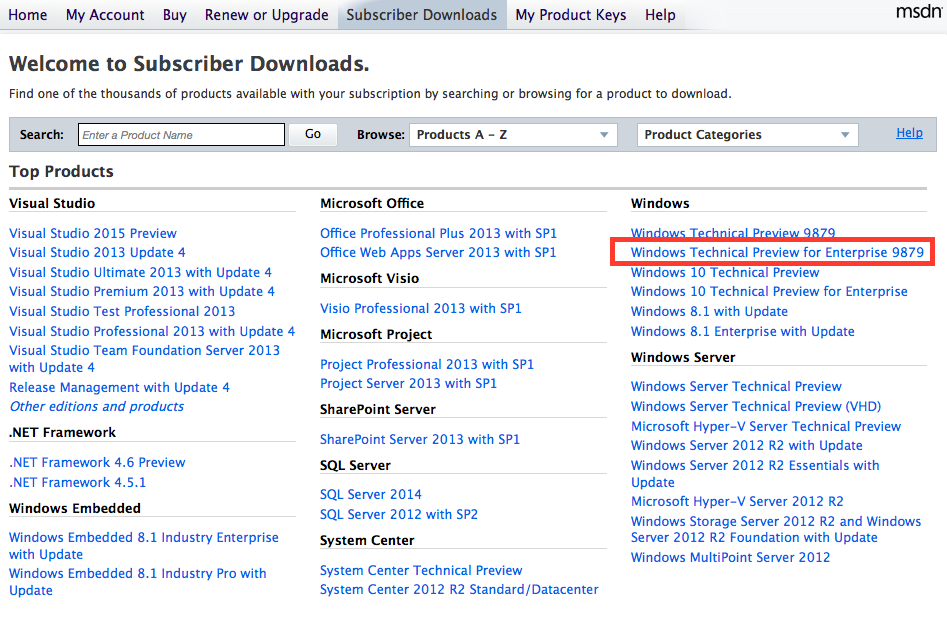The image size is (947, 621).
Task: Select Renew or Upgrade
Action: point(266,15)
